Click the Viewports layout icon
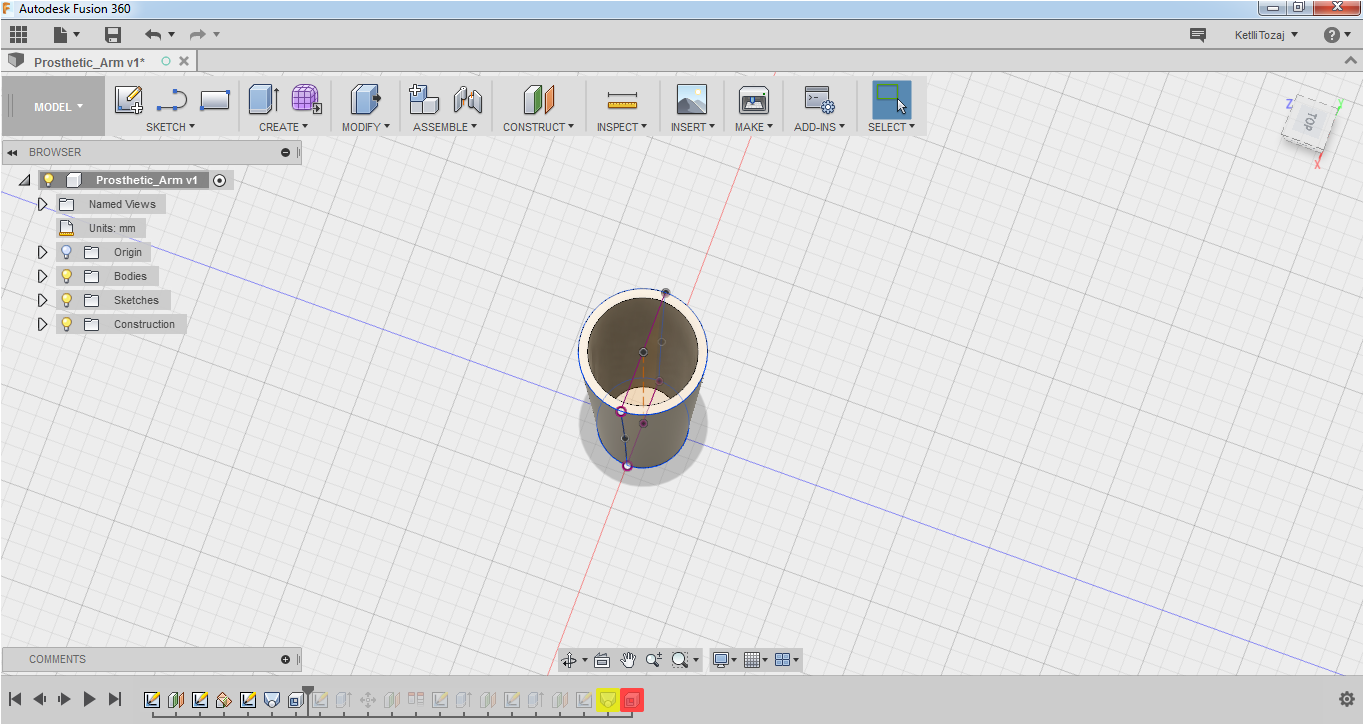The image size is (1370, 724). point(783,660)
